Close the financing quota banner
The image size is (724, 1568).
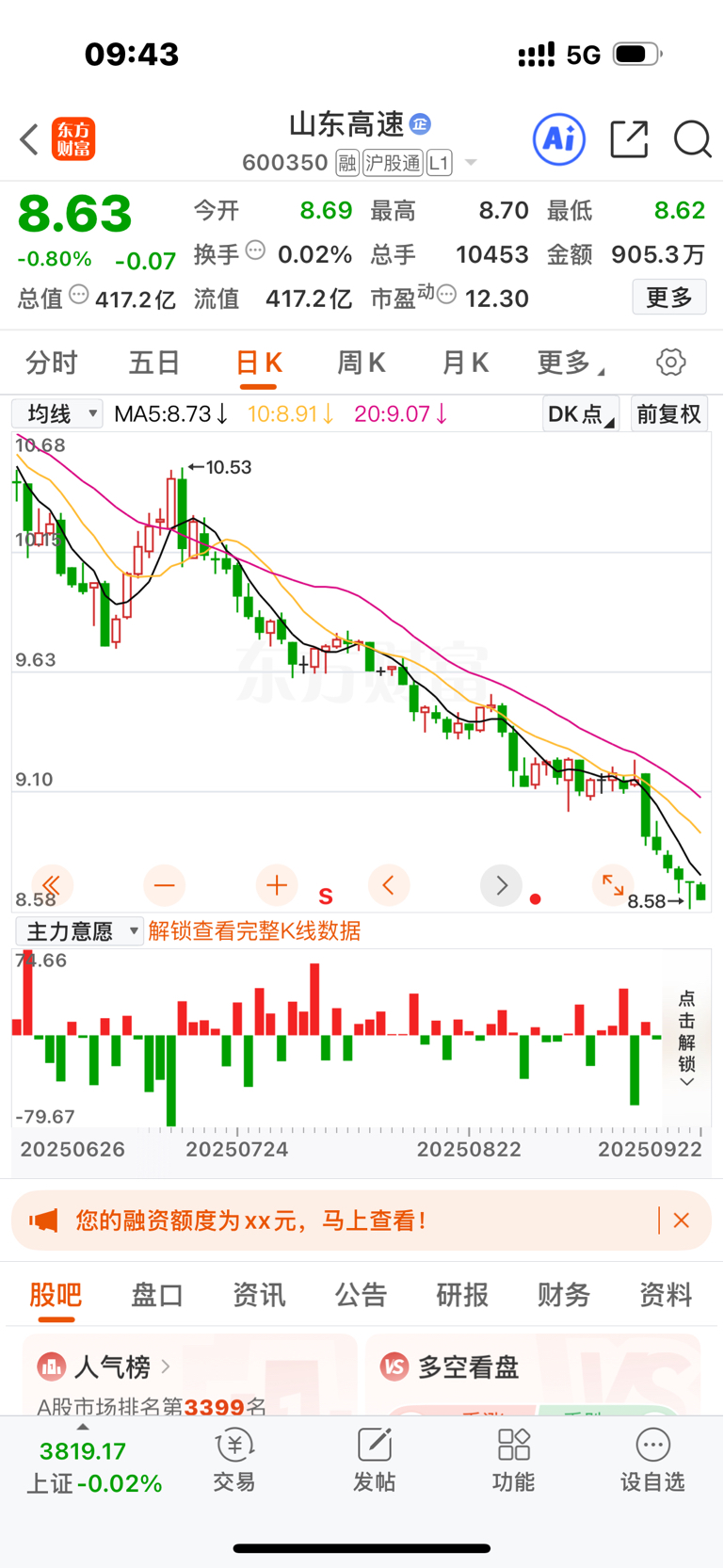pos(682,1220)
